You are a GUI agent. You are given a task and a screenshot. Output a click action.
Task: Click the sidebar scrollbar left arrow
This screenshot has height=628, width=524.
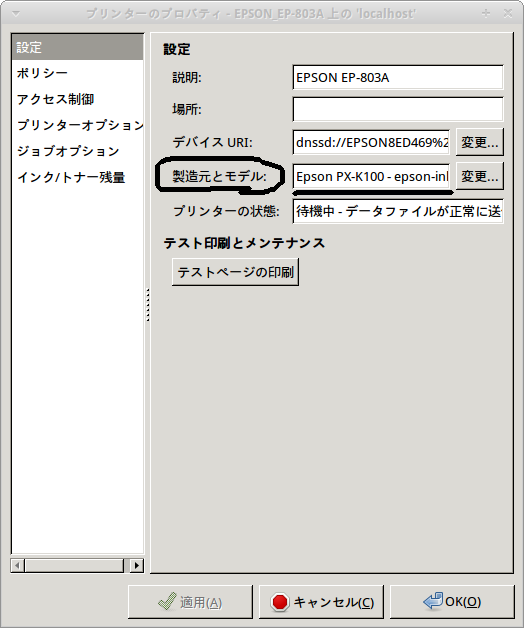coord(17,566)
